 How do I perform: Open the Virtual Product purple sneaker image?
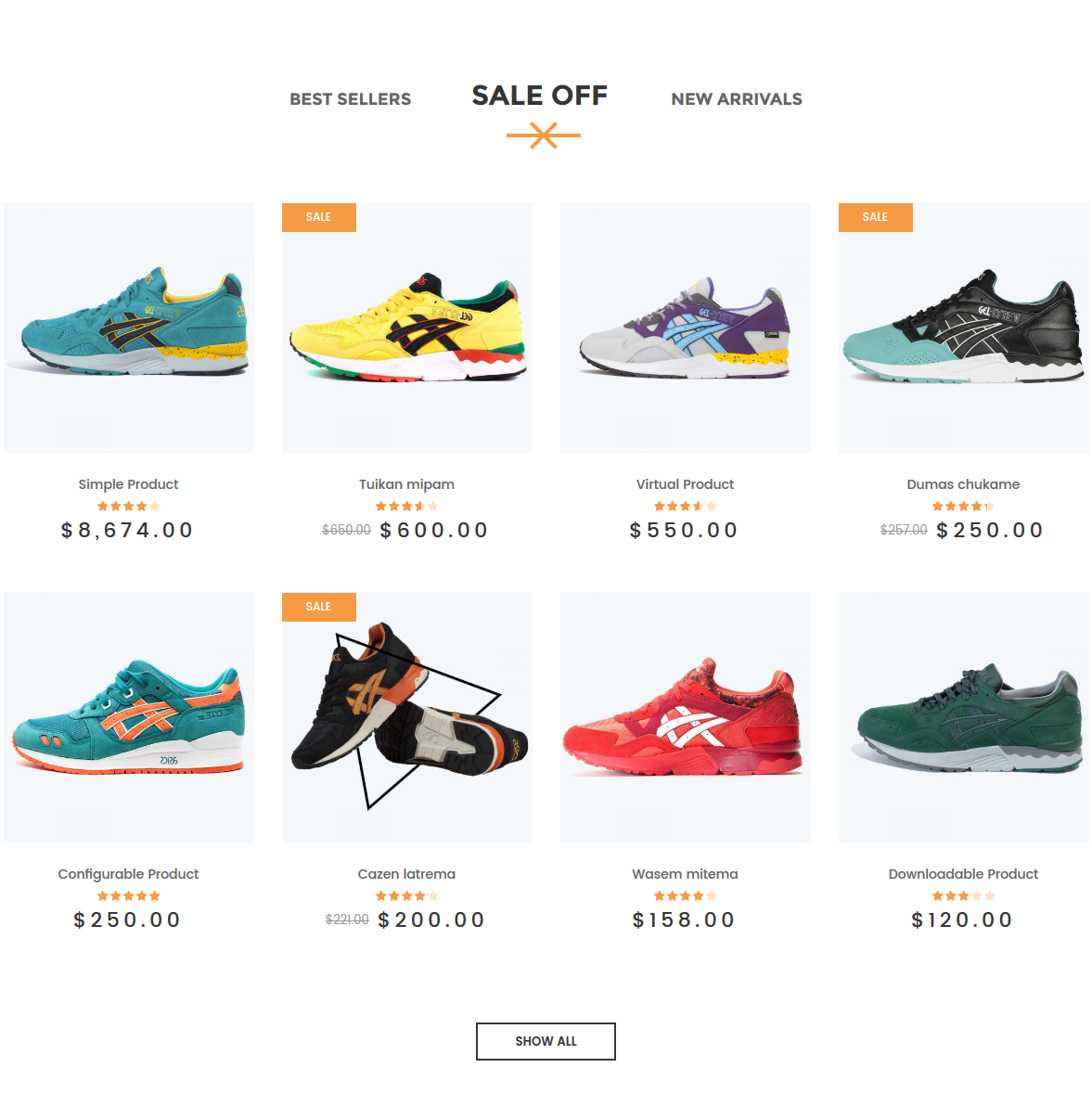tap(685, 328)
